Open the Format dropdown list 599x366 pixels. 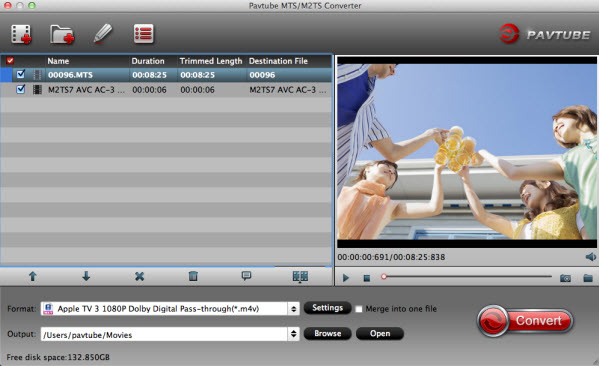293,309
